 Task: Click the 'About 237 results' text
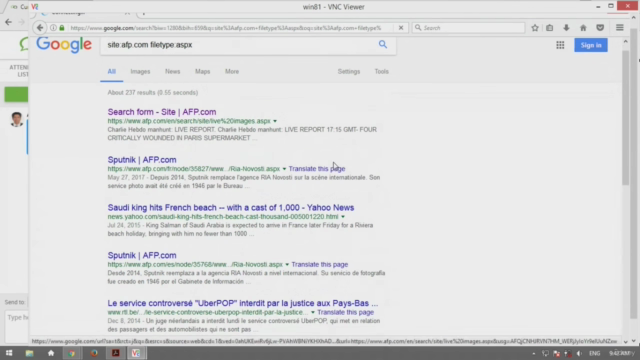tap(153, 93)
